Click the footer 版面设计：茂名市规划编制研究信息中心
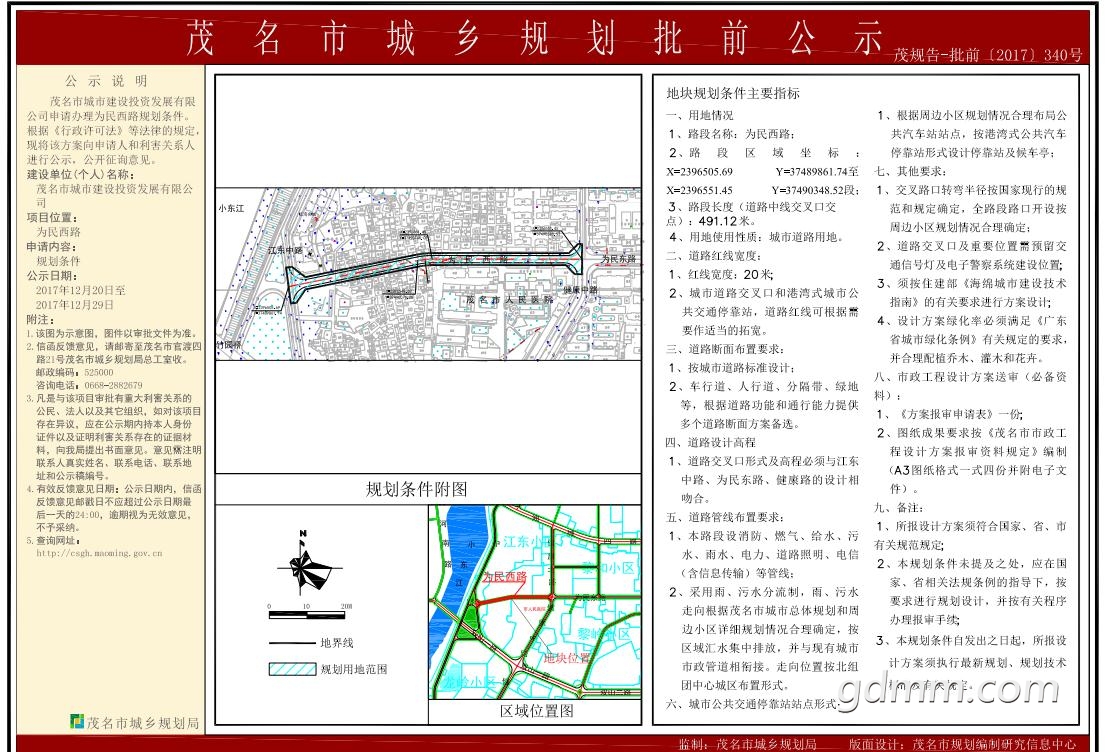Viewport: 1107px width, 752px height. click(x=963, y=744)
